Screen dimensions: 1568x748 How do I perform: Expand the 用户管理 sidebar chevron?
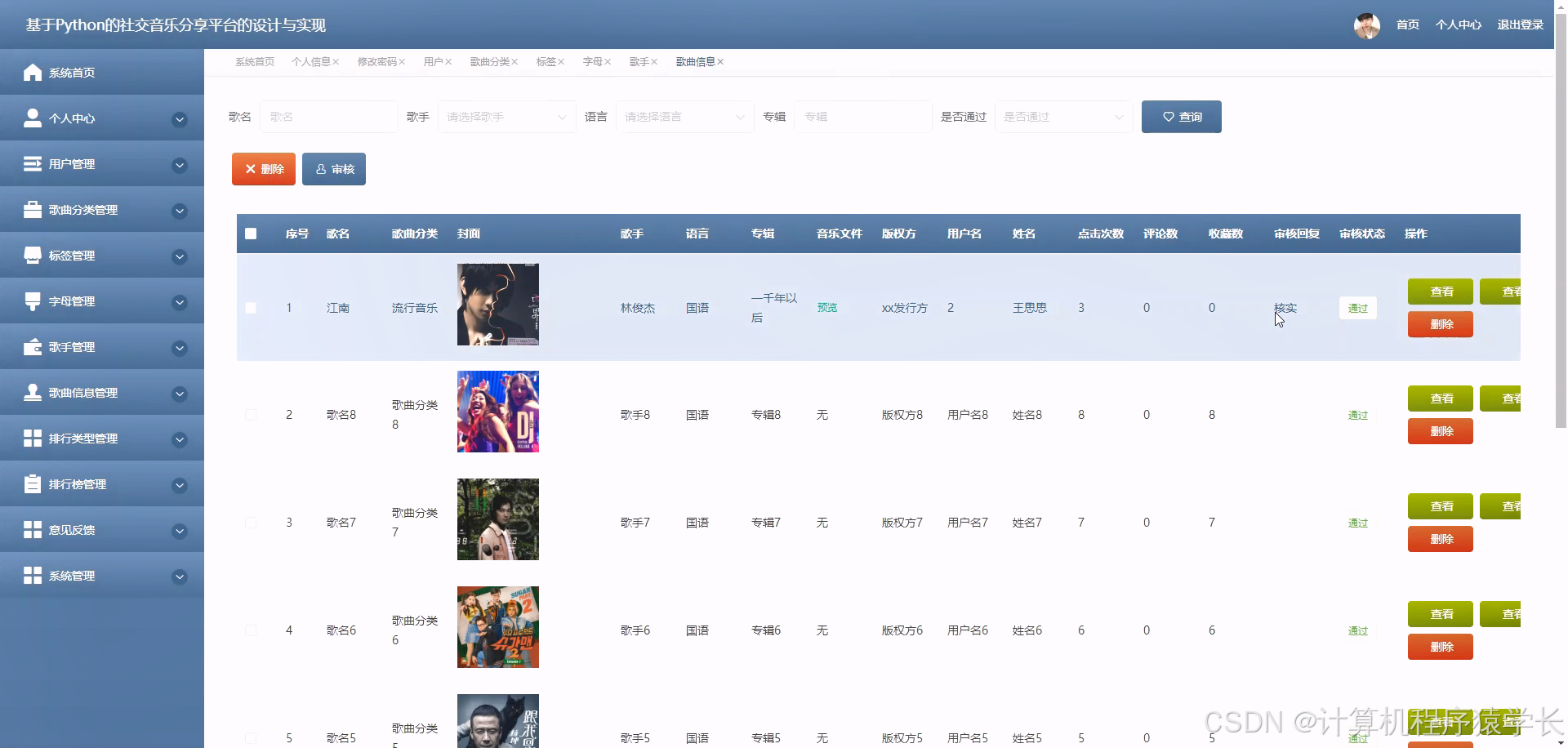180,166
